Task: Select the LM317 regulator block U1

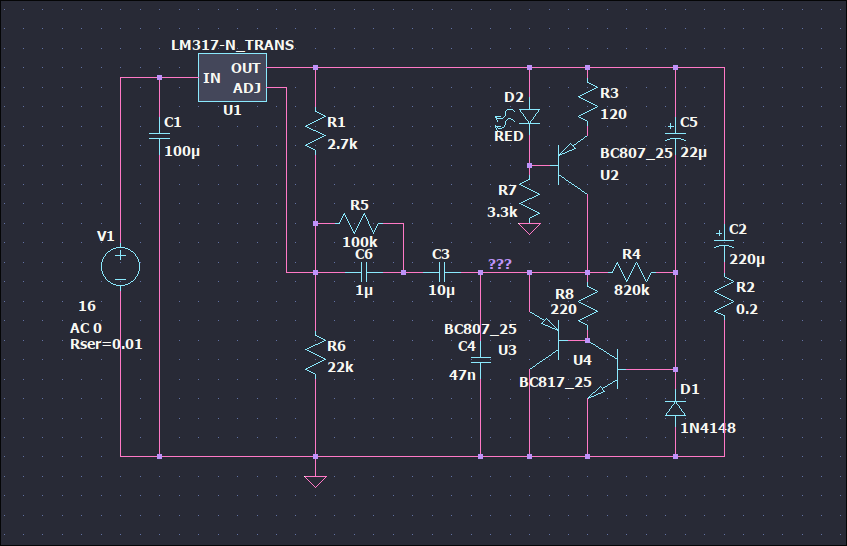Action: [232, 77]
